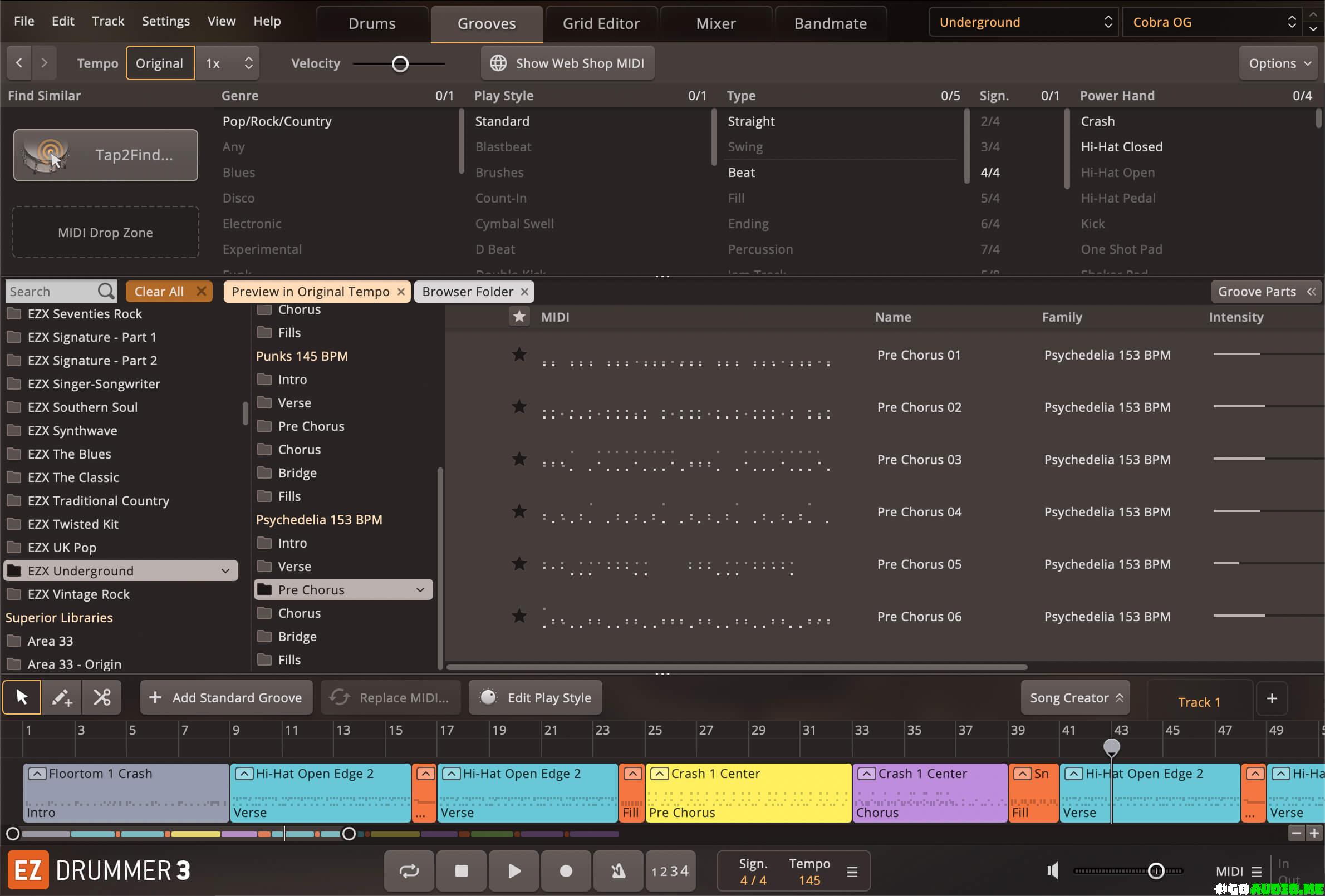This screenshot has height=896, width=1325.
Task: Switch to the Mixer tab
Action: click(x=715, y=23)
